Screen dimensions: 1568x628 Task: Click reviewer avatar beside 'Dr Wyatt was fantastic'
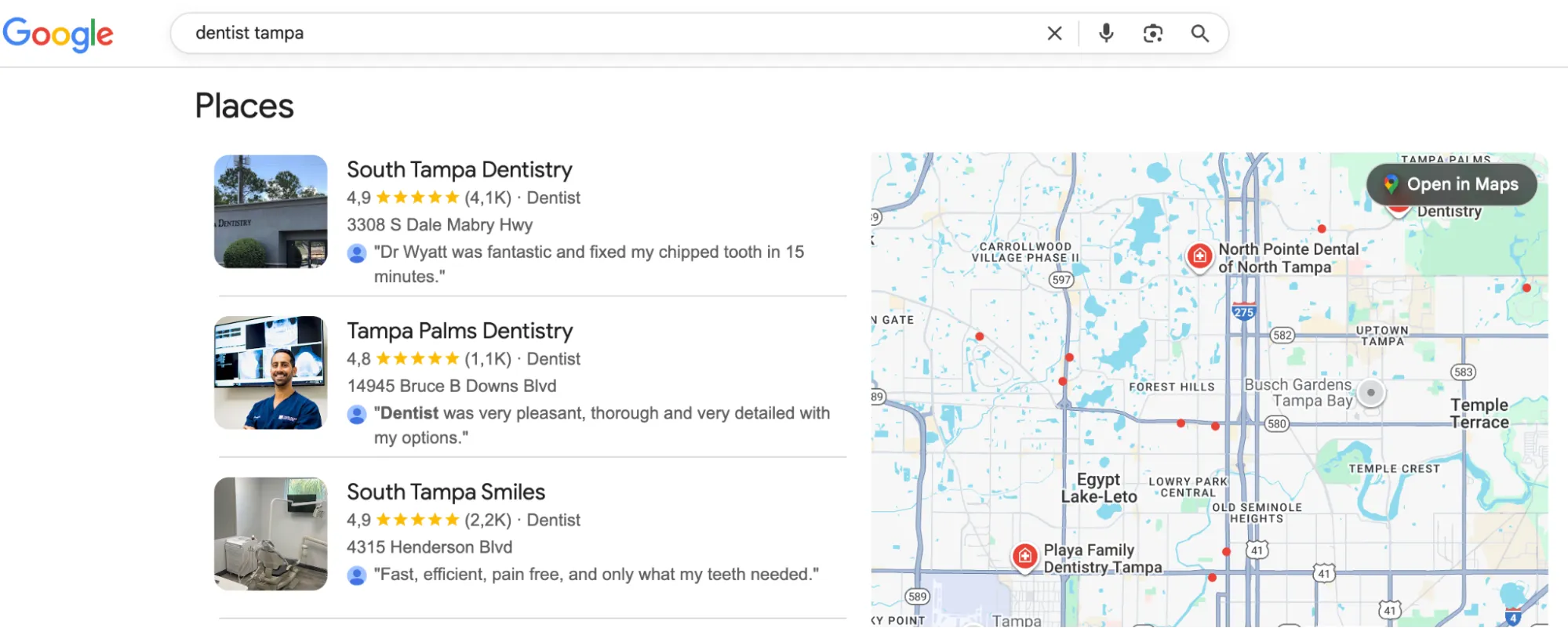(356, 252)
